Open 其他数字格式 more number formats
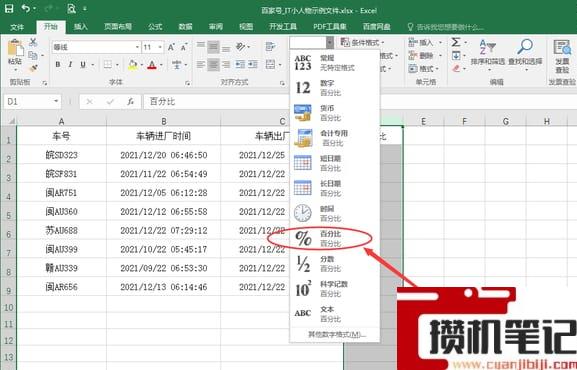577x370 pixels. (337, 334)
